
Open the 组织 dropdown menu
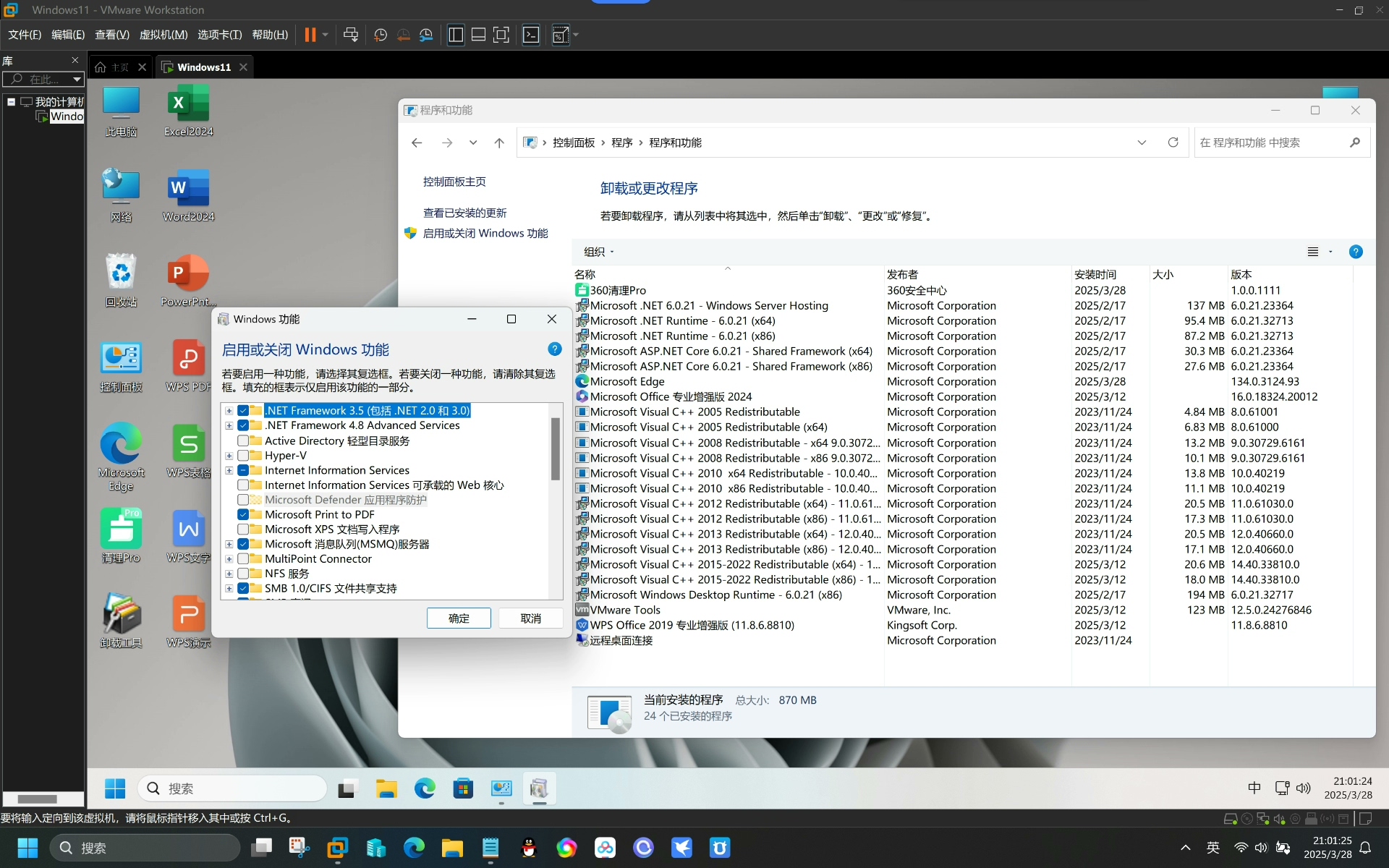tap(599, 252)
